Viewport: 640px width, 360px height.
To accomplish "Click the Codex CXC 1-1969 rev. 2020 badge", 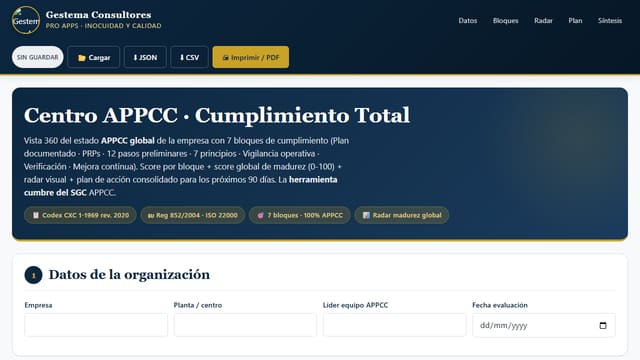I will point(80,215).
